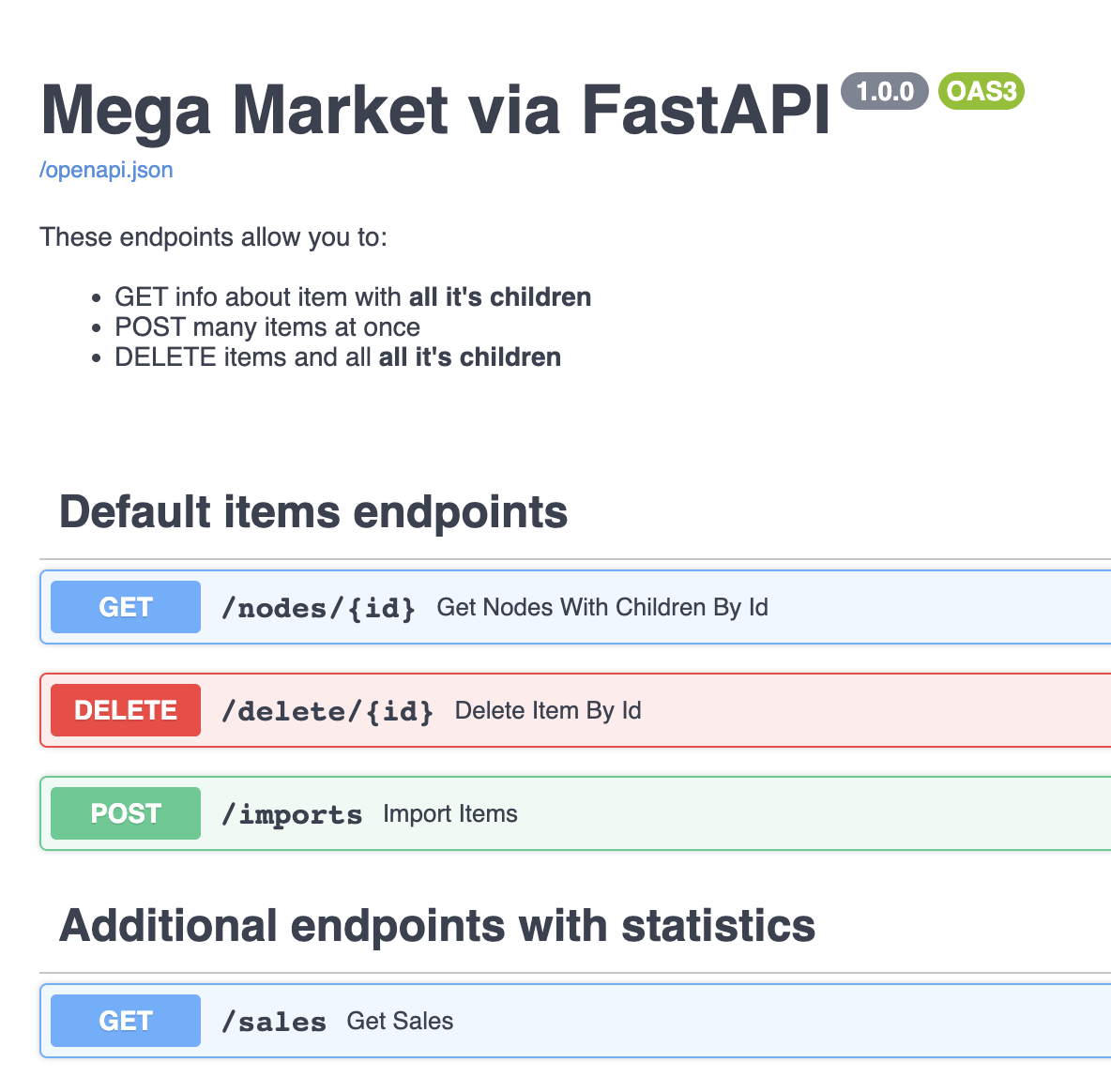Expand the /sales endpoint path
This screenshot has height=1092, width=1111.
coord(274,1022)
